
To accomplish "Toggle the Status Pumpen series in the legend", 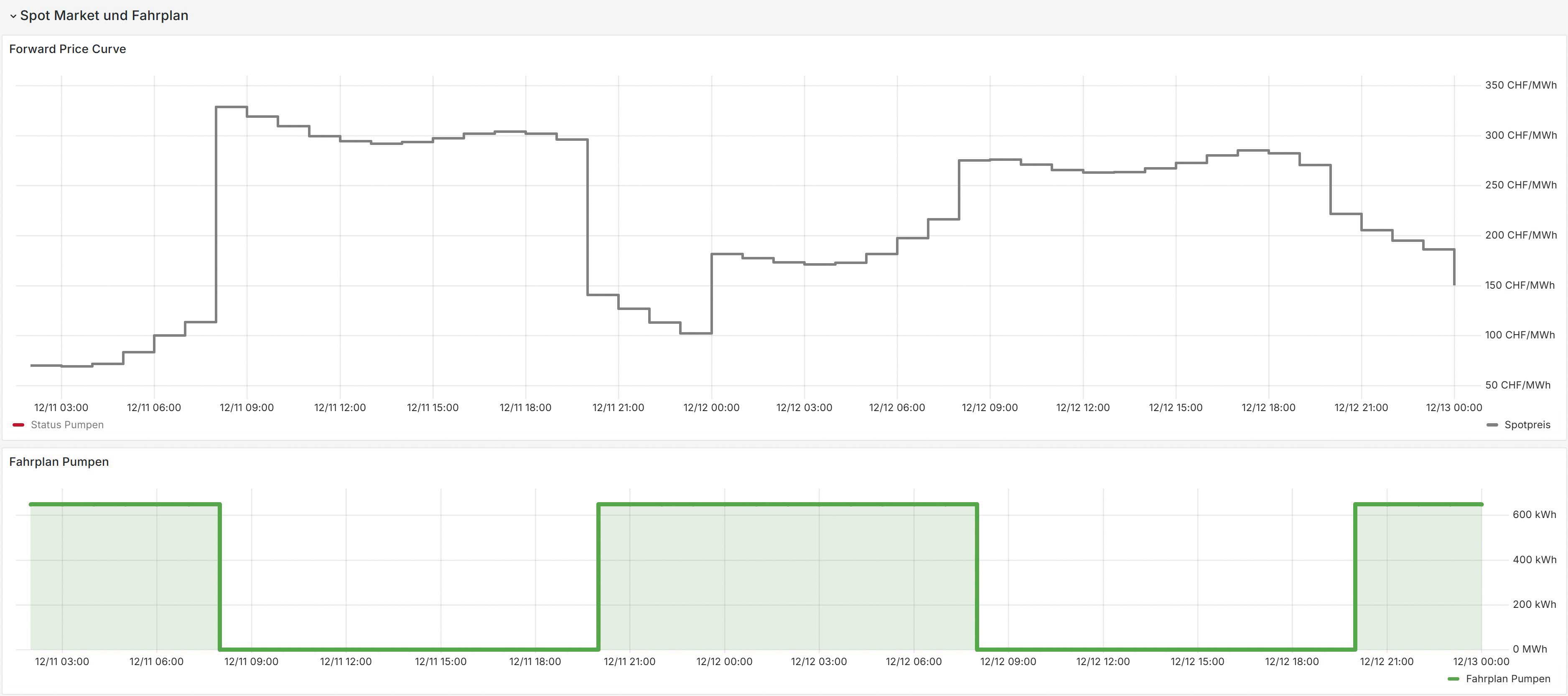I will tap(67, 424).
